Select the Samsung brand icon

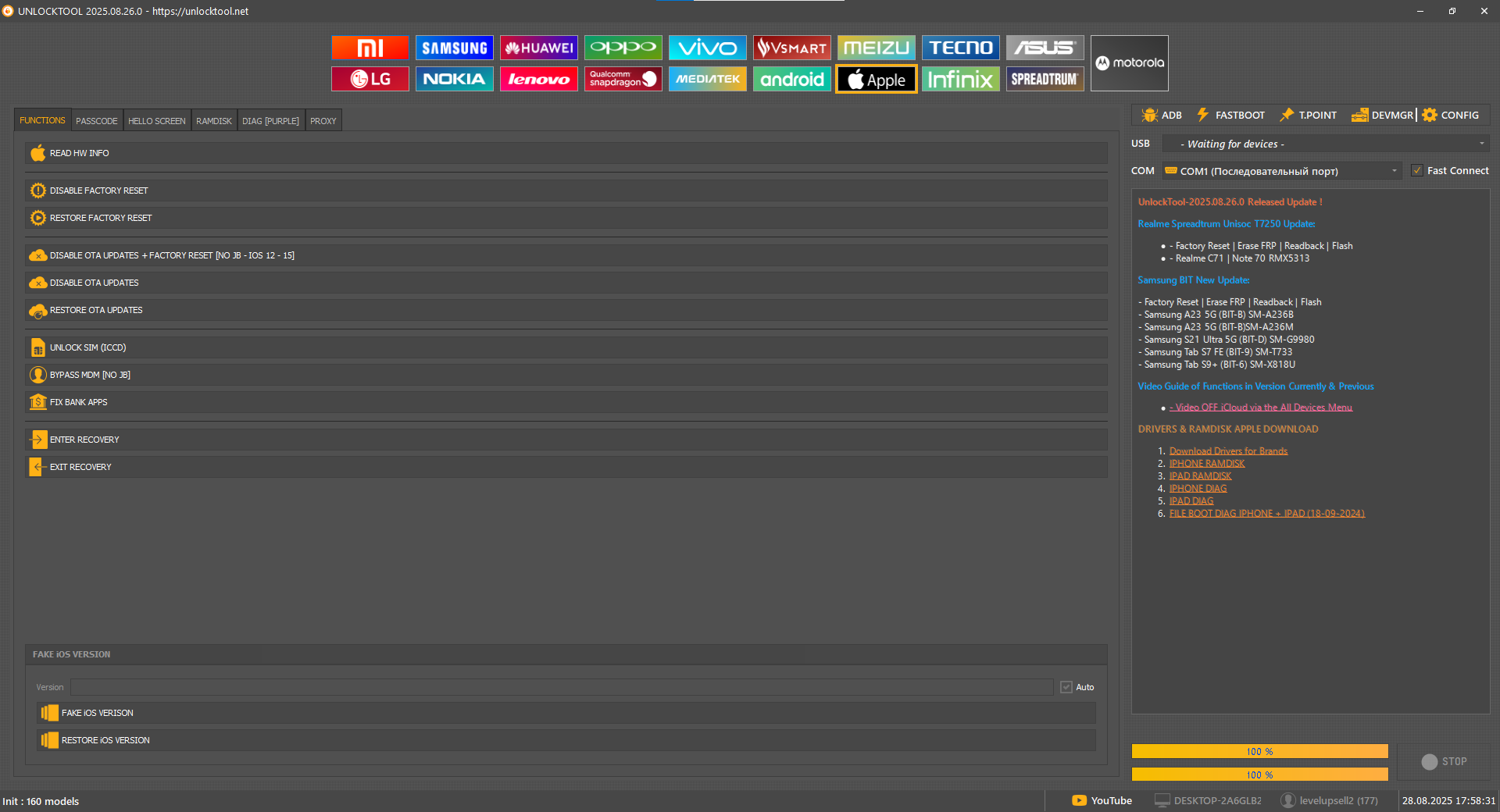[454, 48]
